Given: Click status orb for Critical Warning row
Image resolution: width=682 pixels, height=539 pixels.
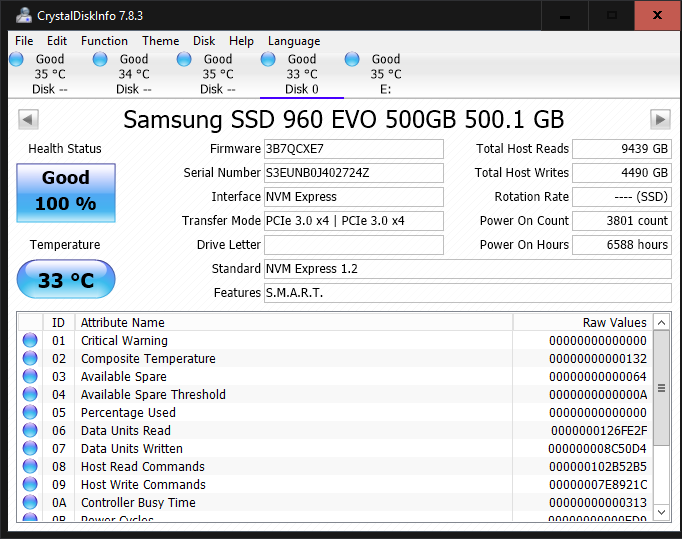Looking at the screenshot, I should tap(30, 340).
